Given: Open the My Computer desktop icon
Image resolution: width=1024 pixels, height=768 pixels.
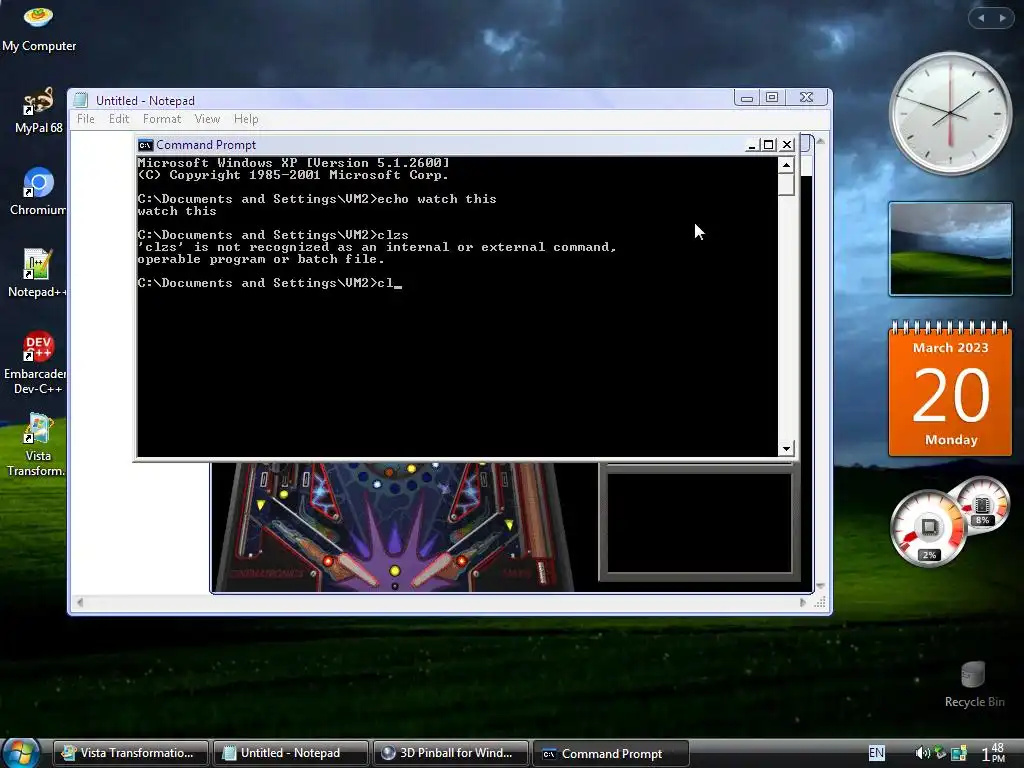Looking at the screenshot, I should coord(39,27).
